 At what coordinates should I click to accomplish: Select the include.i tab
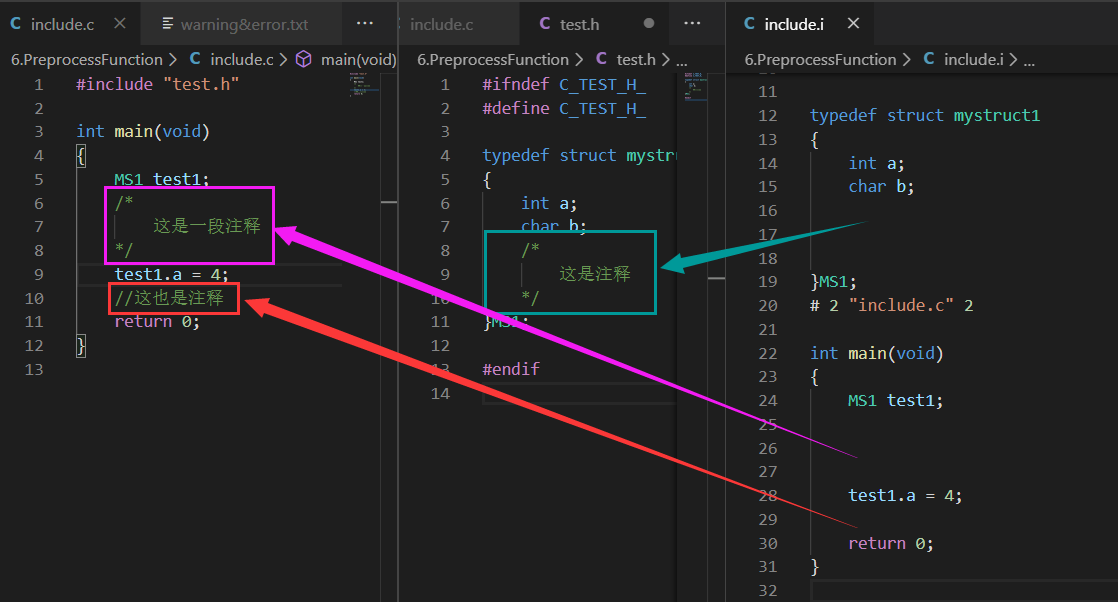tap(794, 24)
